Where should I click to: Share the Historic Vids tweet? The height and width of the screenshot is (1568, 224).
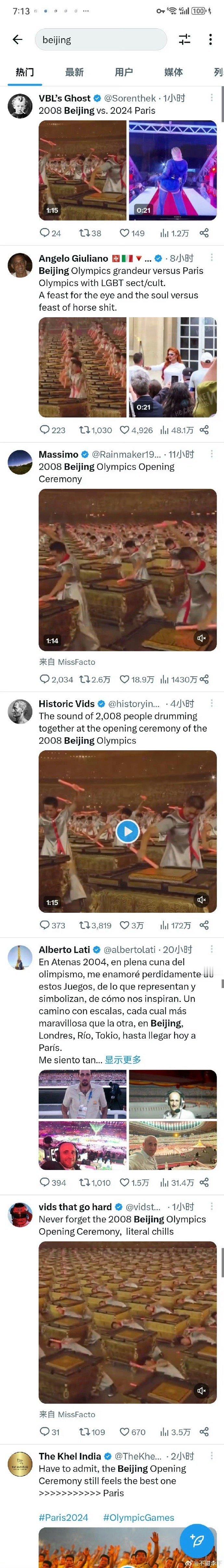click(x=204, y=925)
